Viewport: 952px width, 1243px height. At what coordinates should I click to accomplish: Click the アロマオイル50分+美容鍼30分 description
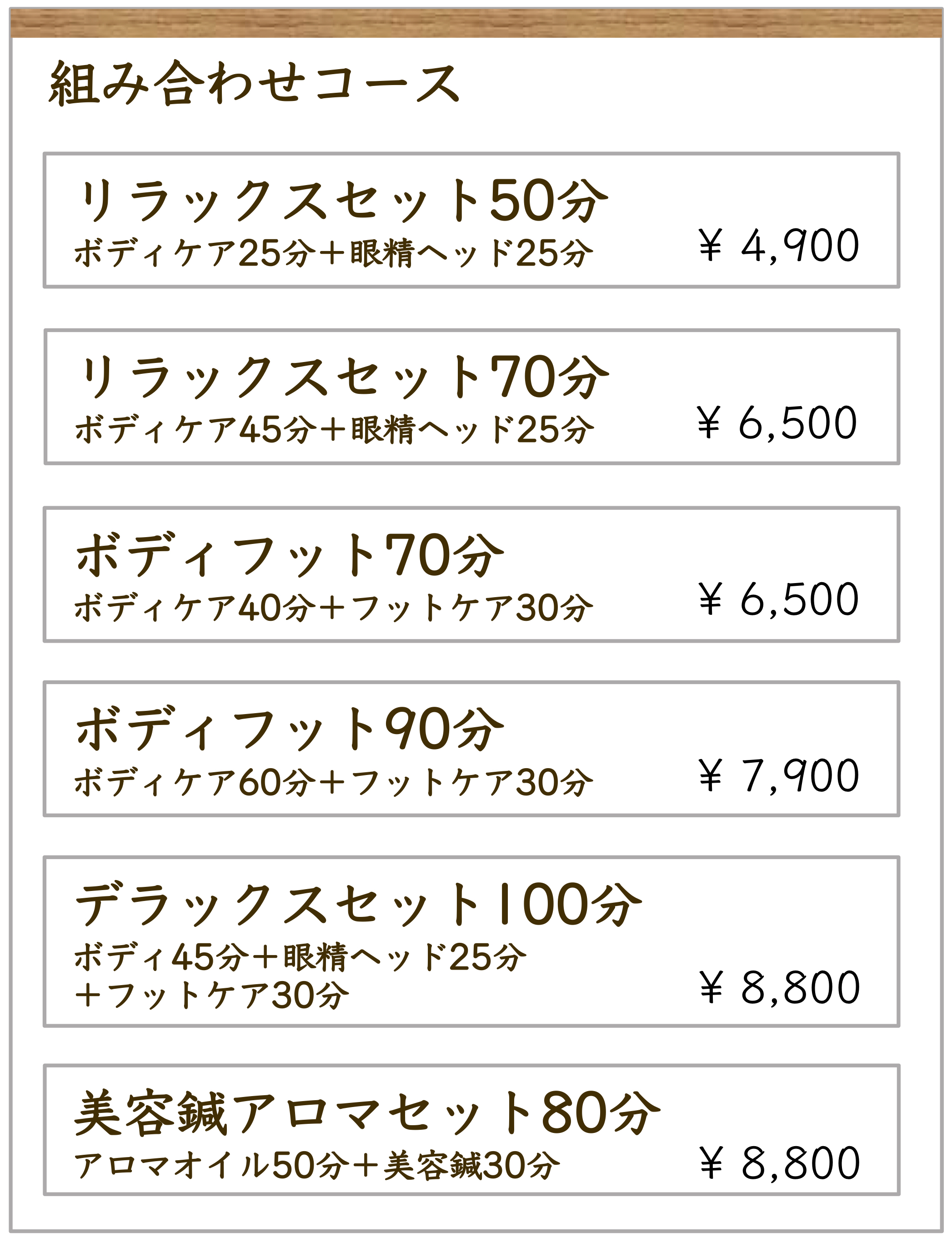317,1165
